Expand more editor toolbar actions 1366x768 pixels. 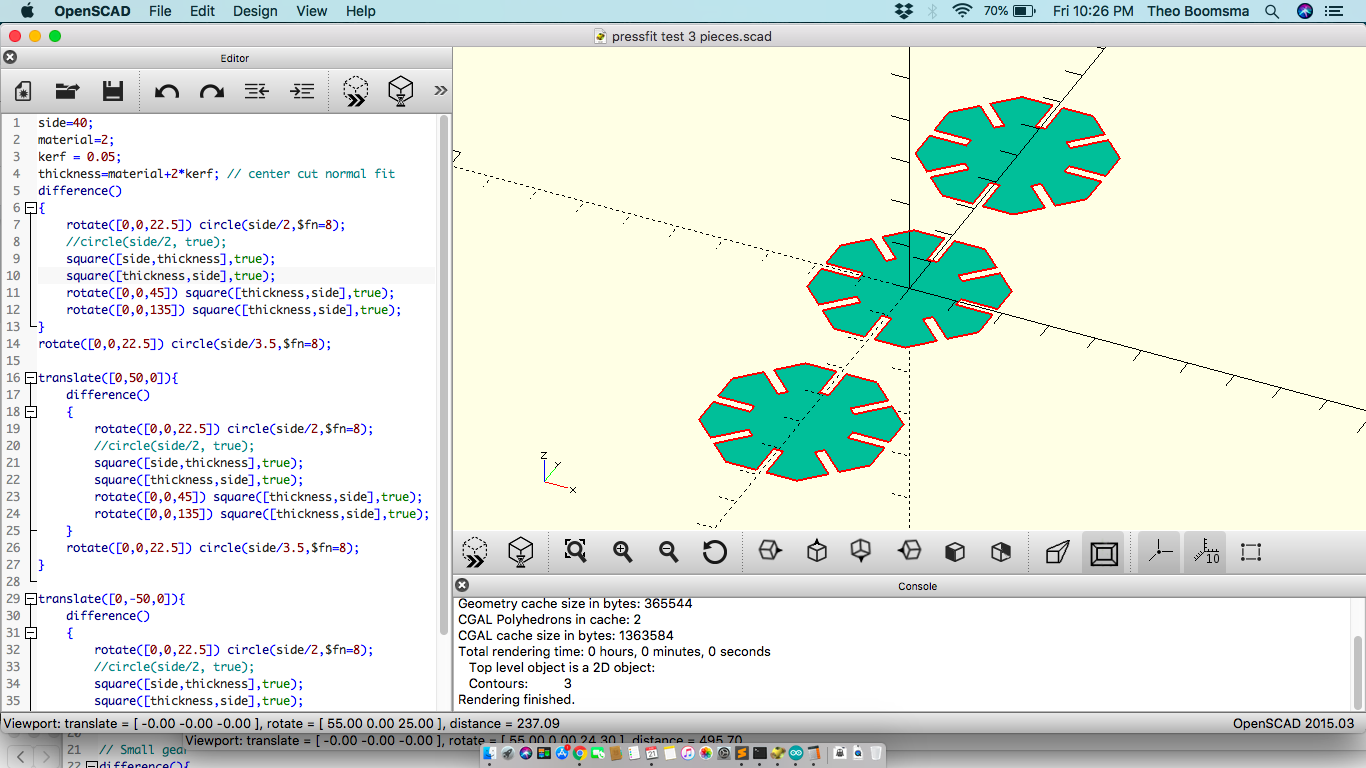point(440,90)
